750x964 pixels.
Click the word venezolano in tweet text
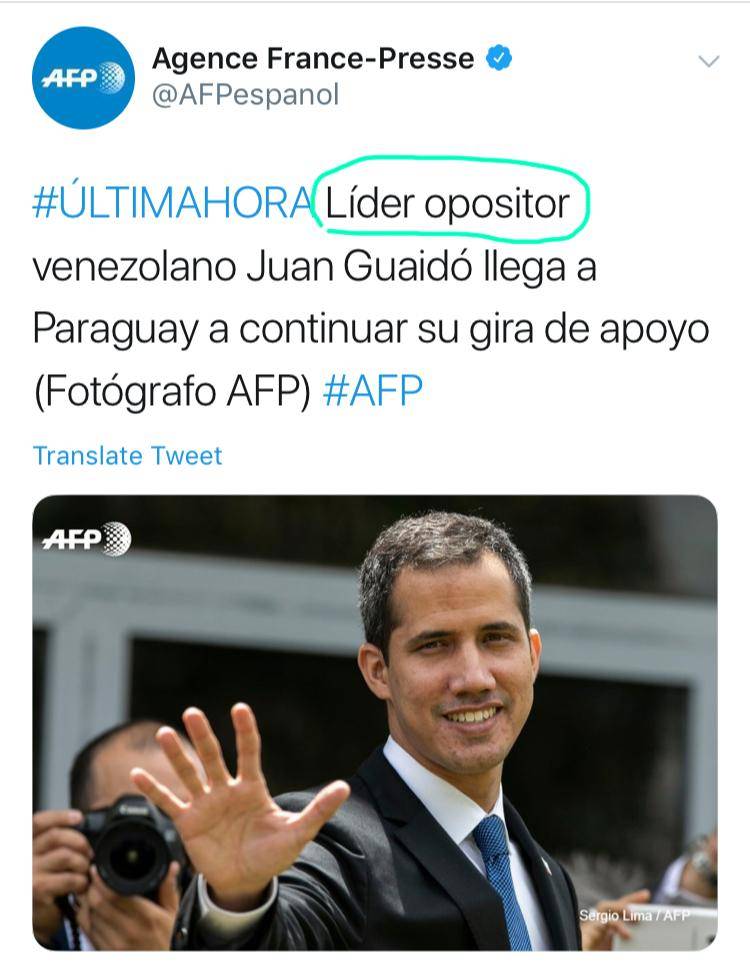(135, 267)
